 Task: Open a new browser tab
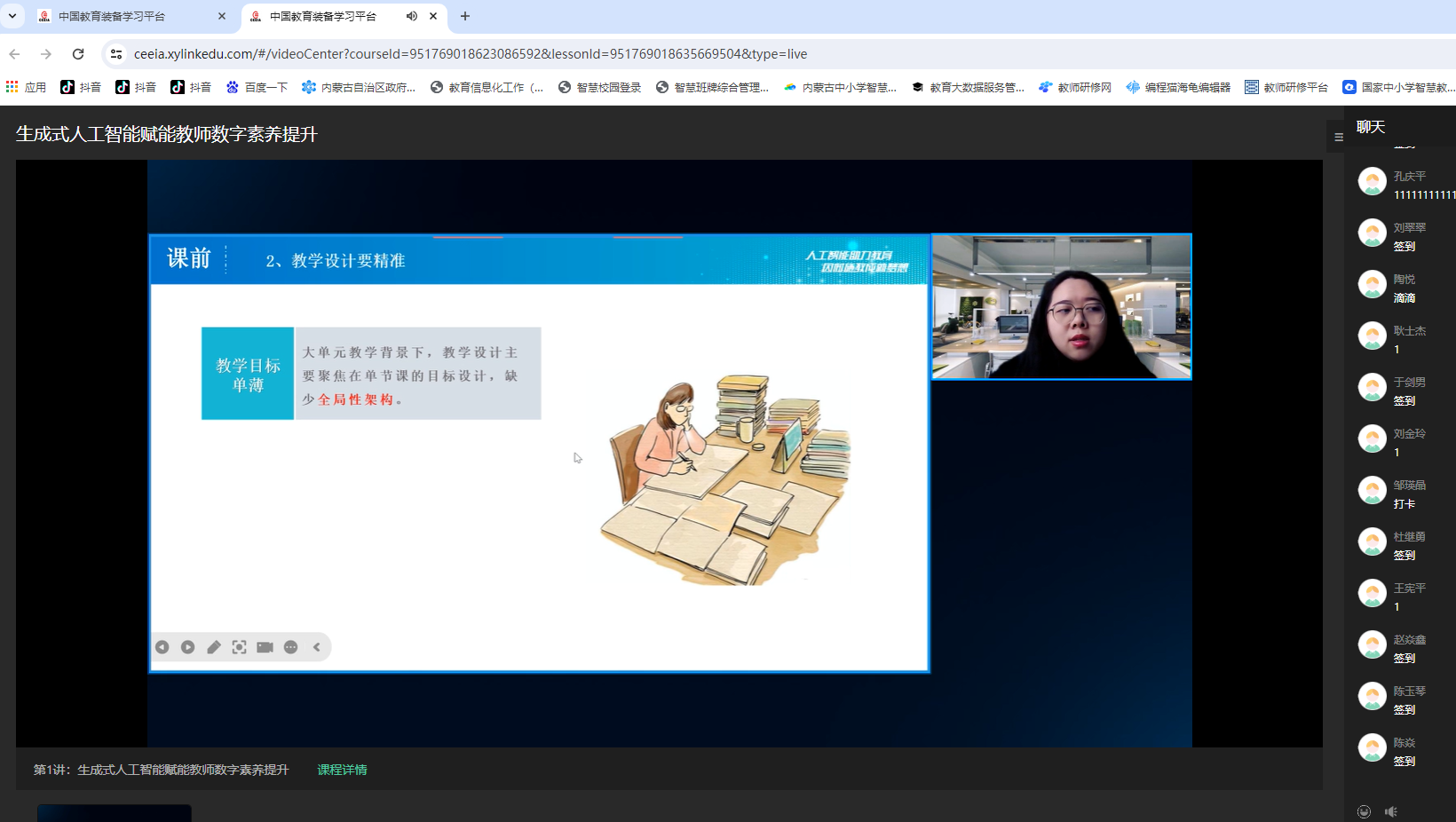[x=465, y=16]
